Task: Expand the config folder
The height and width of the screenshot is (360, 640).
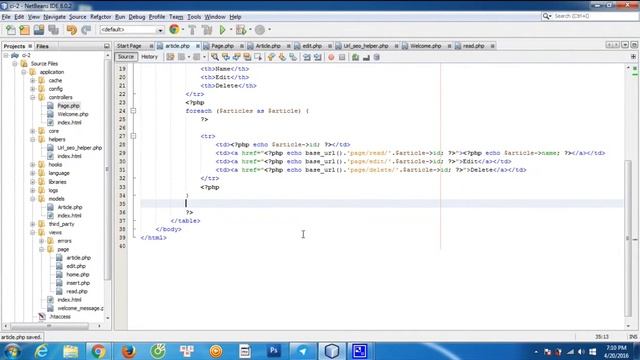Action: pyautogui.click(x=33, y=89)
